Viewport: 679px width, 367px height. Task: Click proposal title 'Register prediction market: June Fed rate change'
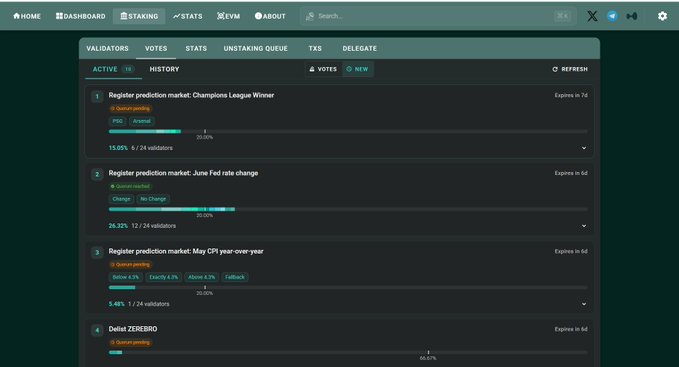(x=183, y=173)
